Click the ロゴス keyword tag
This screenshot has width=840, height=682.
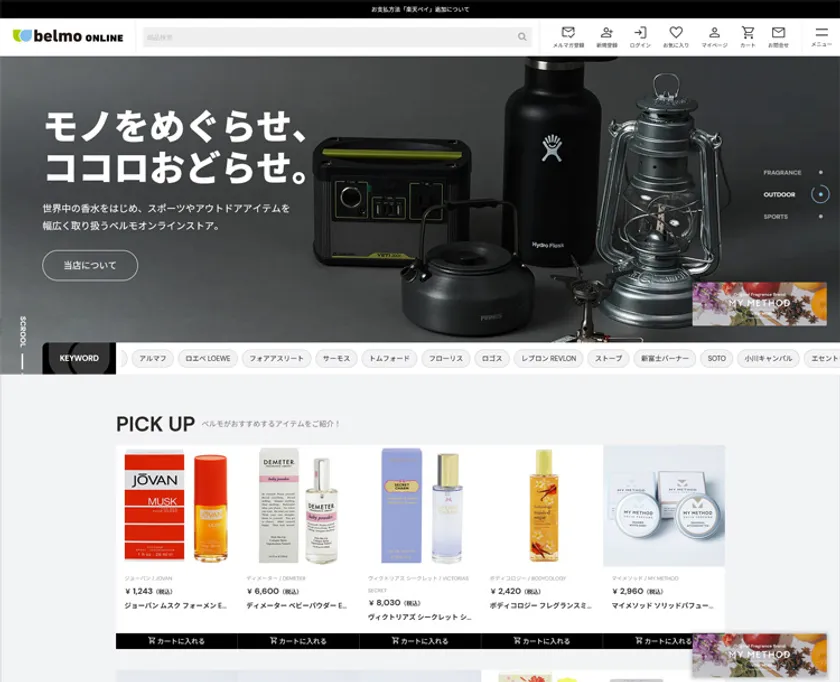click(492, 358)
